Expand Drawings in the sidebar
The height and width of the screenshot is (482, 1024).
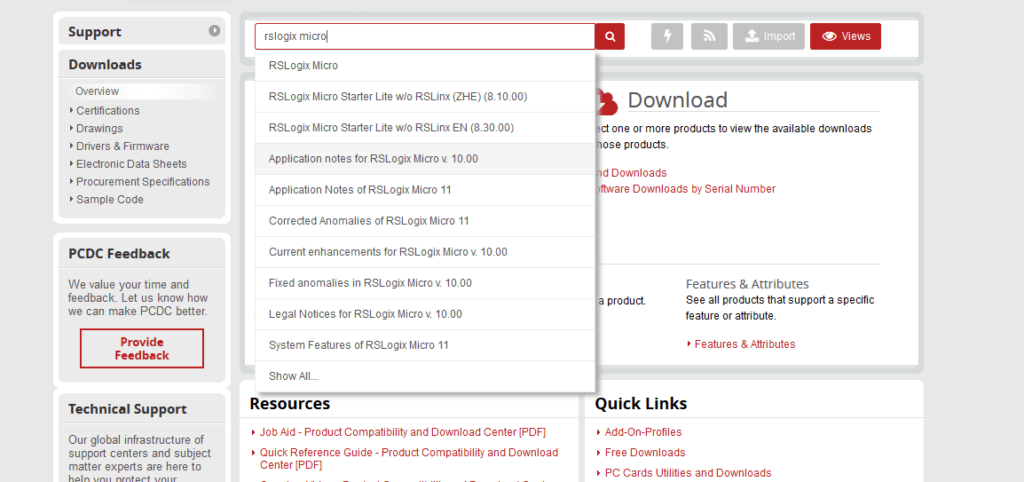99,129
